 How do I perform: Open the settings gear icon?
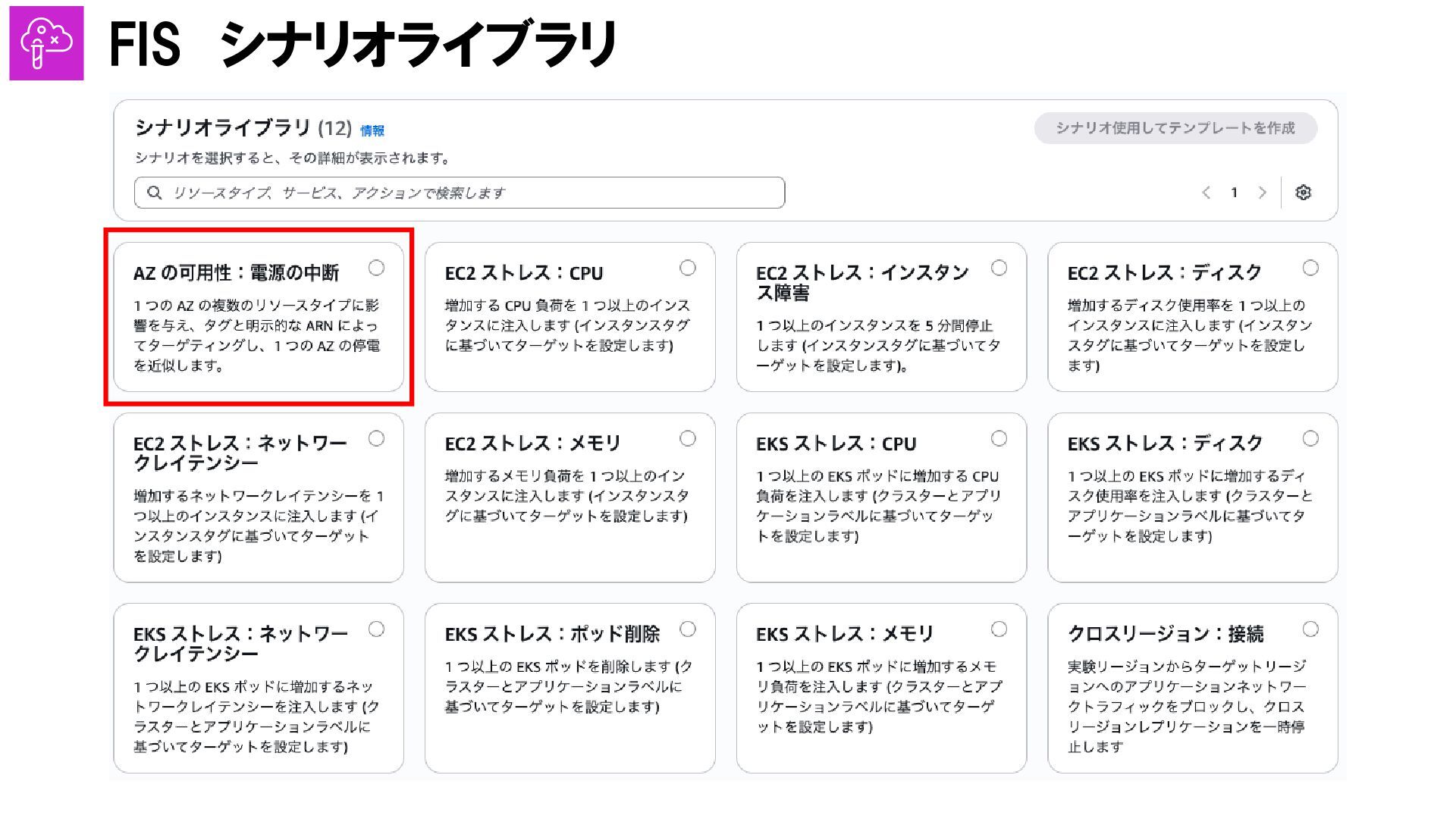1303,193
